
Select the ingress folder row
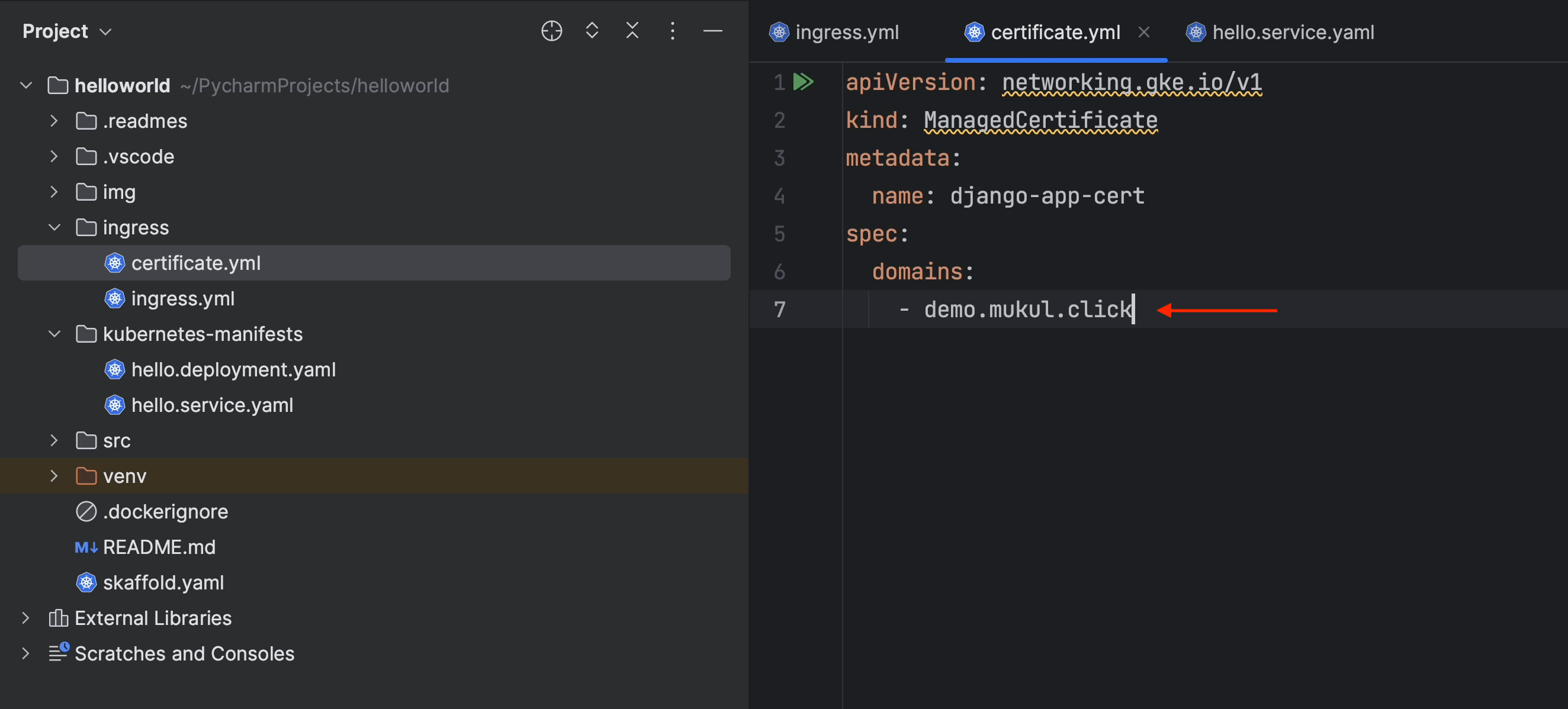(x=374, y=227)
